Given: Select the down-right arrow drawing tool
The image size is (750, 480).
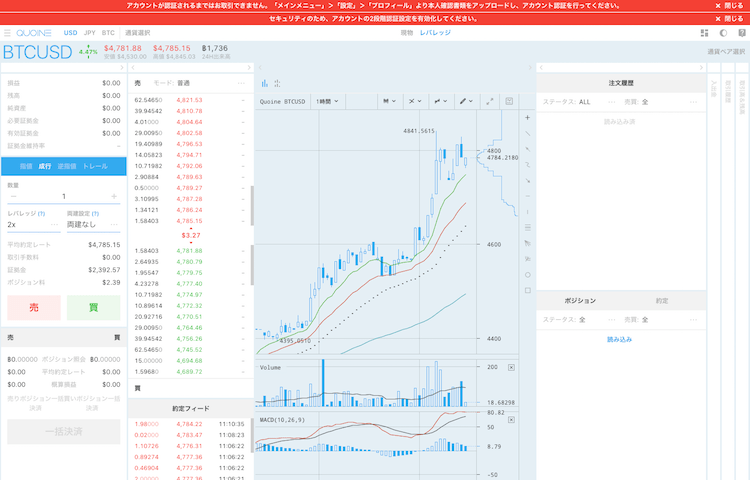Looking at the screenshot, I should click(x=528, y=181).
